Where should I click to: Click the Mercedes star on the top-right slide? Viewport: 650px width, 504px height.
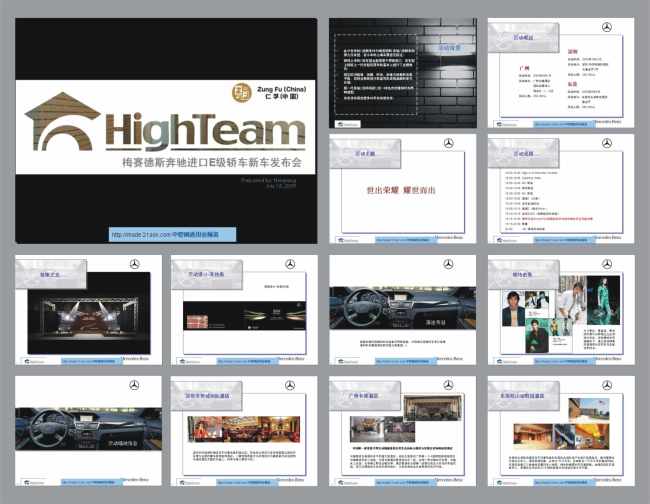tap(606, 30)
